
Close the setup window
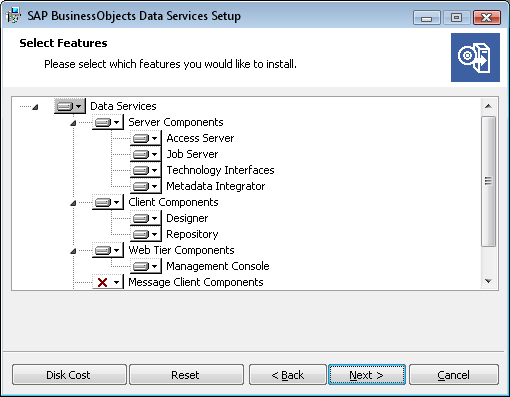pos(487,17)
